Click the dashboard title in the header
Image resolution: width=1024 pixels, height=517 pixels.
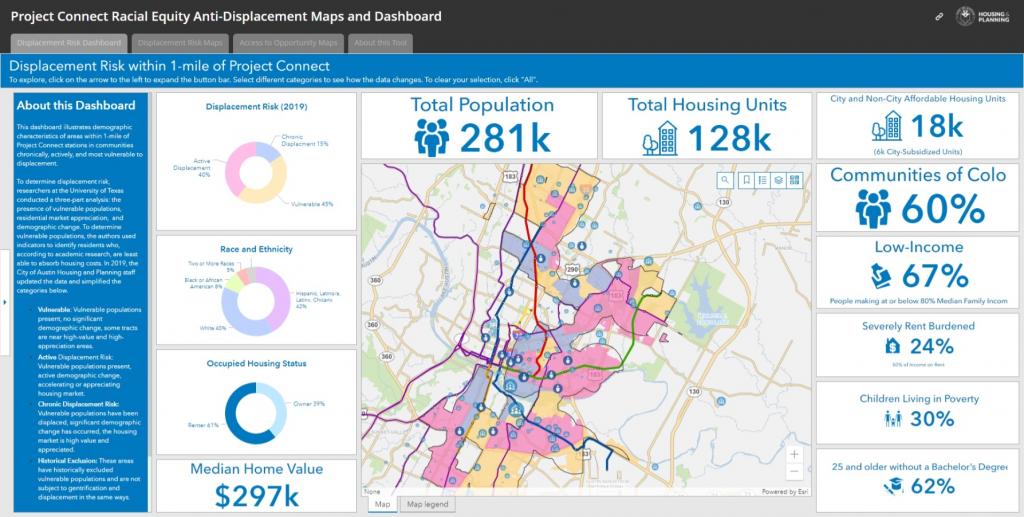(x=226, y=16)
